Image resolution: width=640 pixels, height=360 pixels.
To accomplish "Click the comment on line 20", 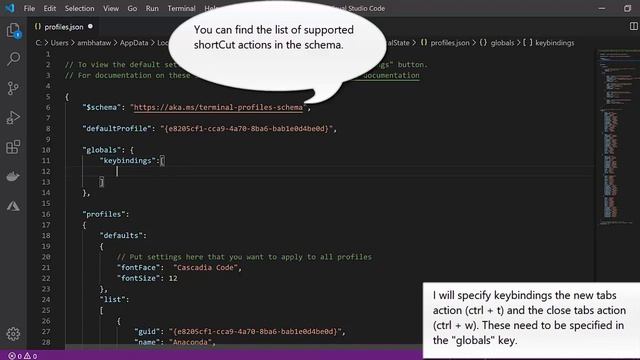I will (x=244, y=257).
